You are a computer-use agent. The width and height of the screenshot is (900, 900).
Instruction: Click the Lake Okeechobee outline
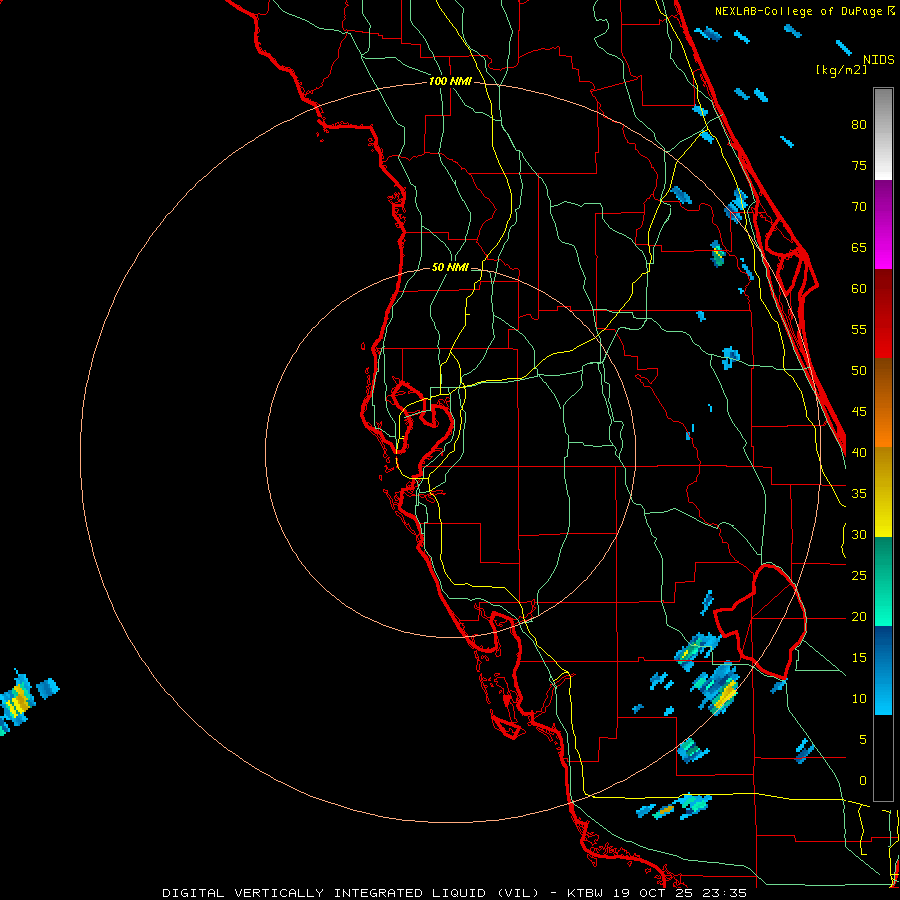[762, 620]
